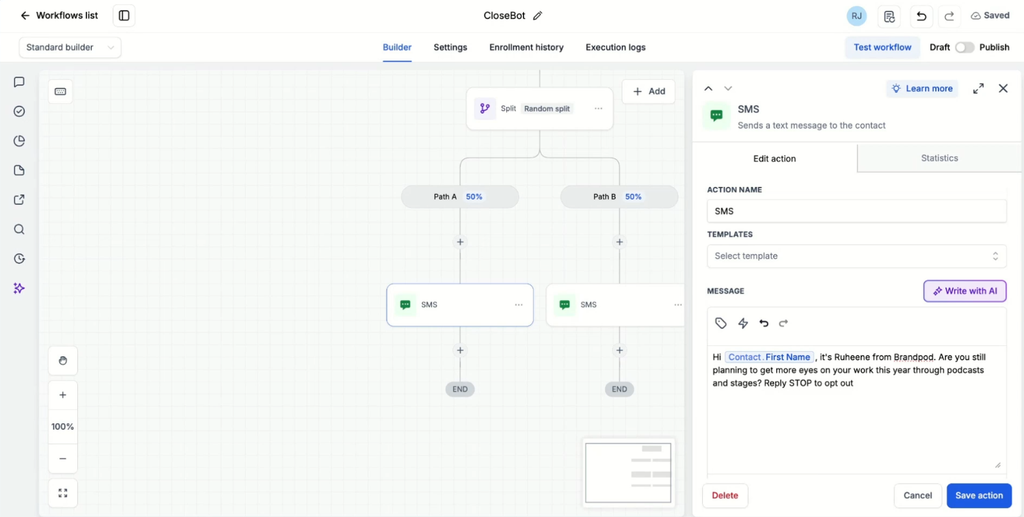This screenshot has height=517, width=1024.
Task: Click the Write with AI button
Action: [x=965, y=291]
